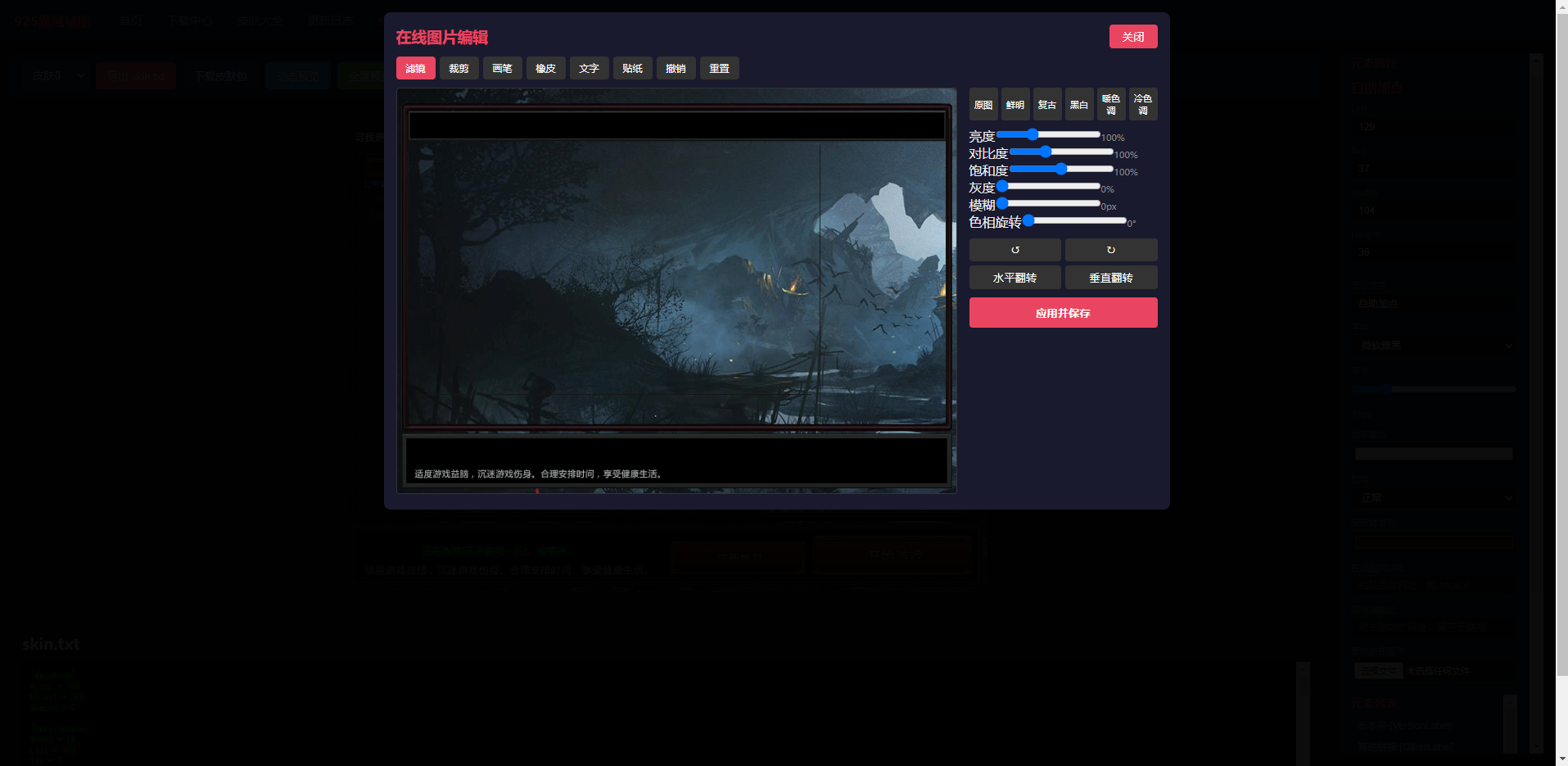Apply the 黑白 black-and-white preset
This screenshot has width=1568, height=766.
point(1079,104)
